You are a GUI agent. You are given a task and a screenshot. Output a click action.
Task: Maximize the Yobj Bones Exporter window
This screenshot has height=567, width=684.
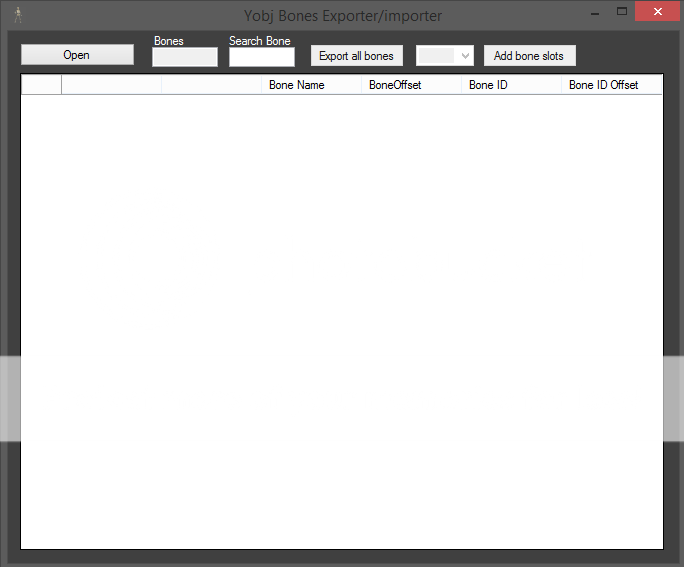tap(621, 12)
